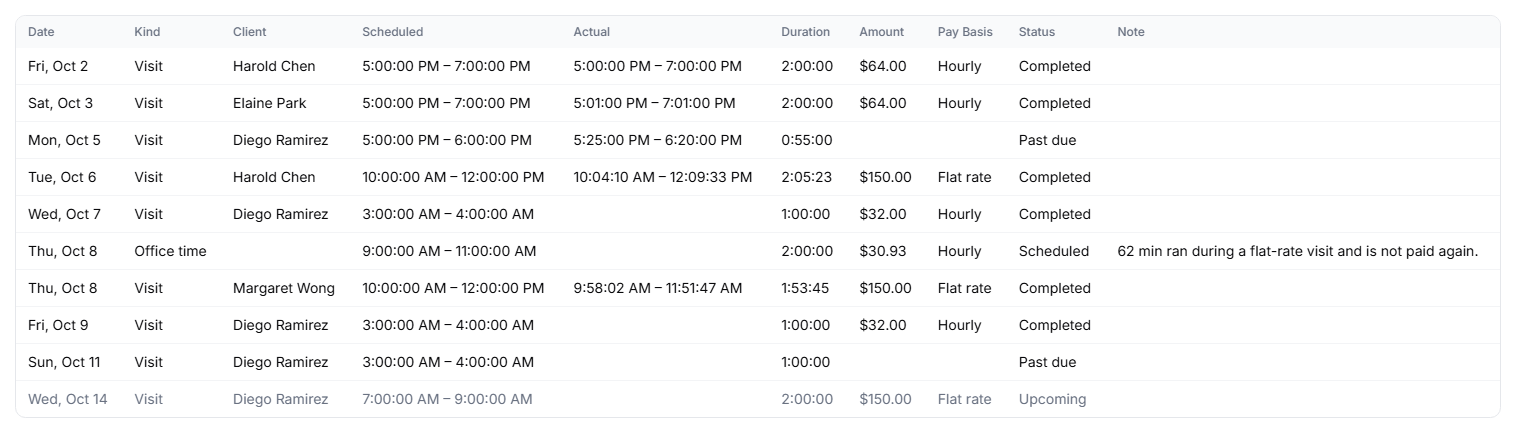Click Past due status for Mon, Oct 5
Viewport: 1516px width, 433px height.
coord(1047,140)
